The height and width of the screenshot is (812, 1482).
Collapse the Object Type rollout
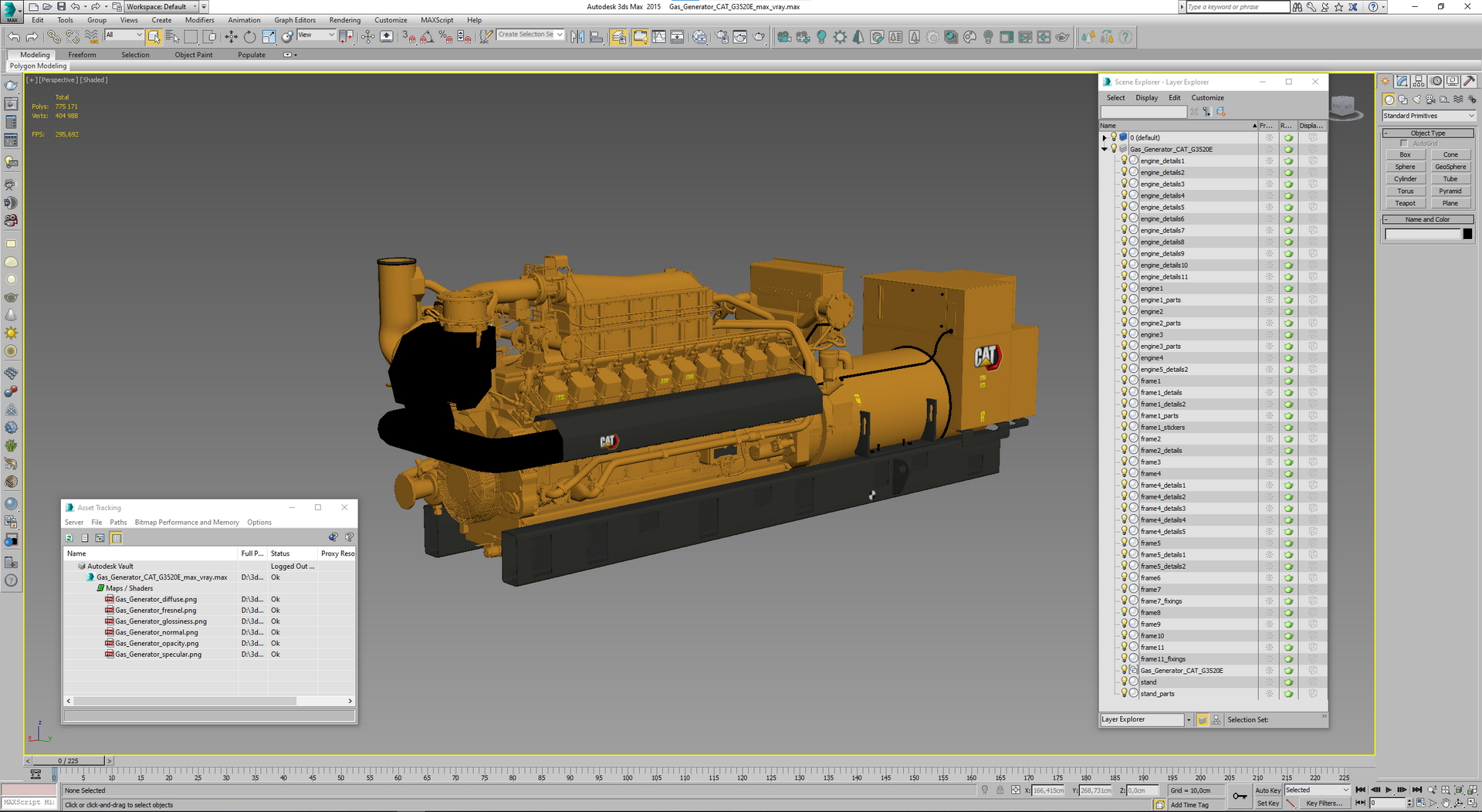(1428, 134)
